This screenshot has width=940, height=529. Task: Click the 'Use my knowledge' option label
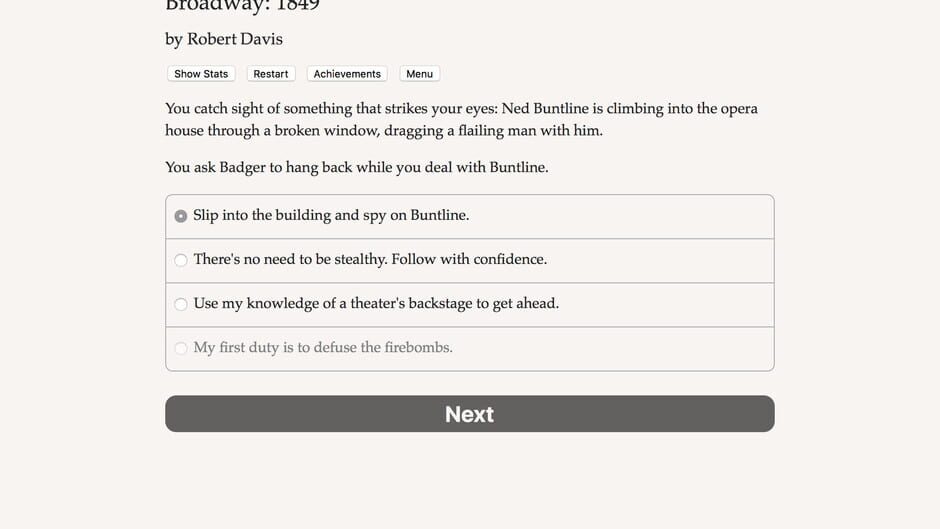(376, 303)
